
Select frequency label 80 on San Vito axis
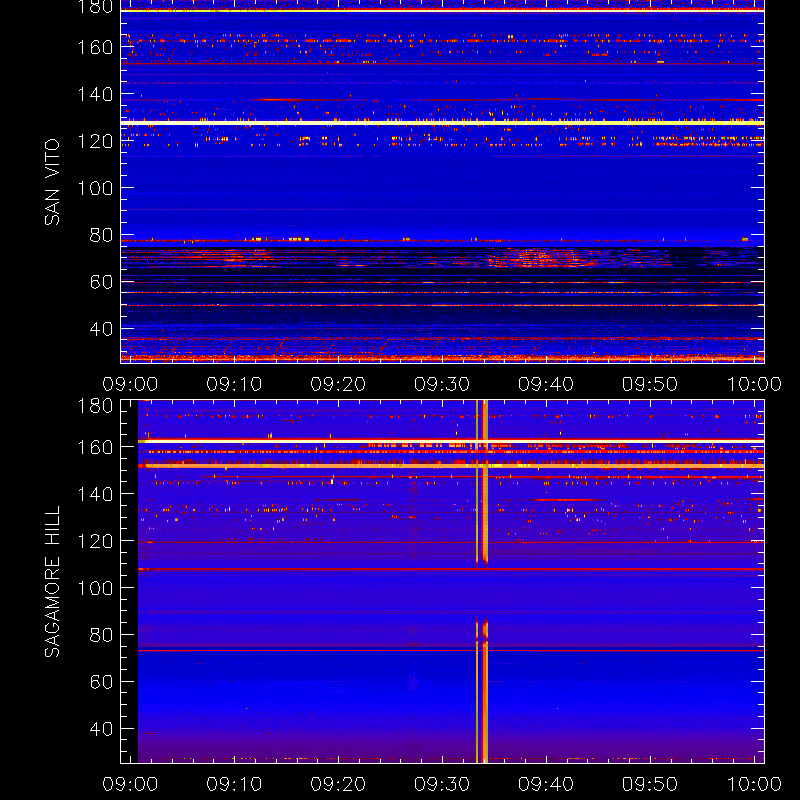pyautogui.click(x=101, y=235)
